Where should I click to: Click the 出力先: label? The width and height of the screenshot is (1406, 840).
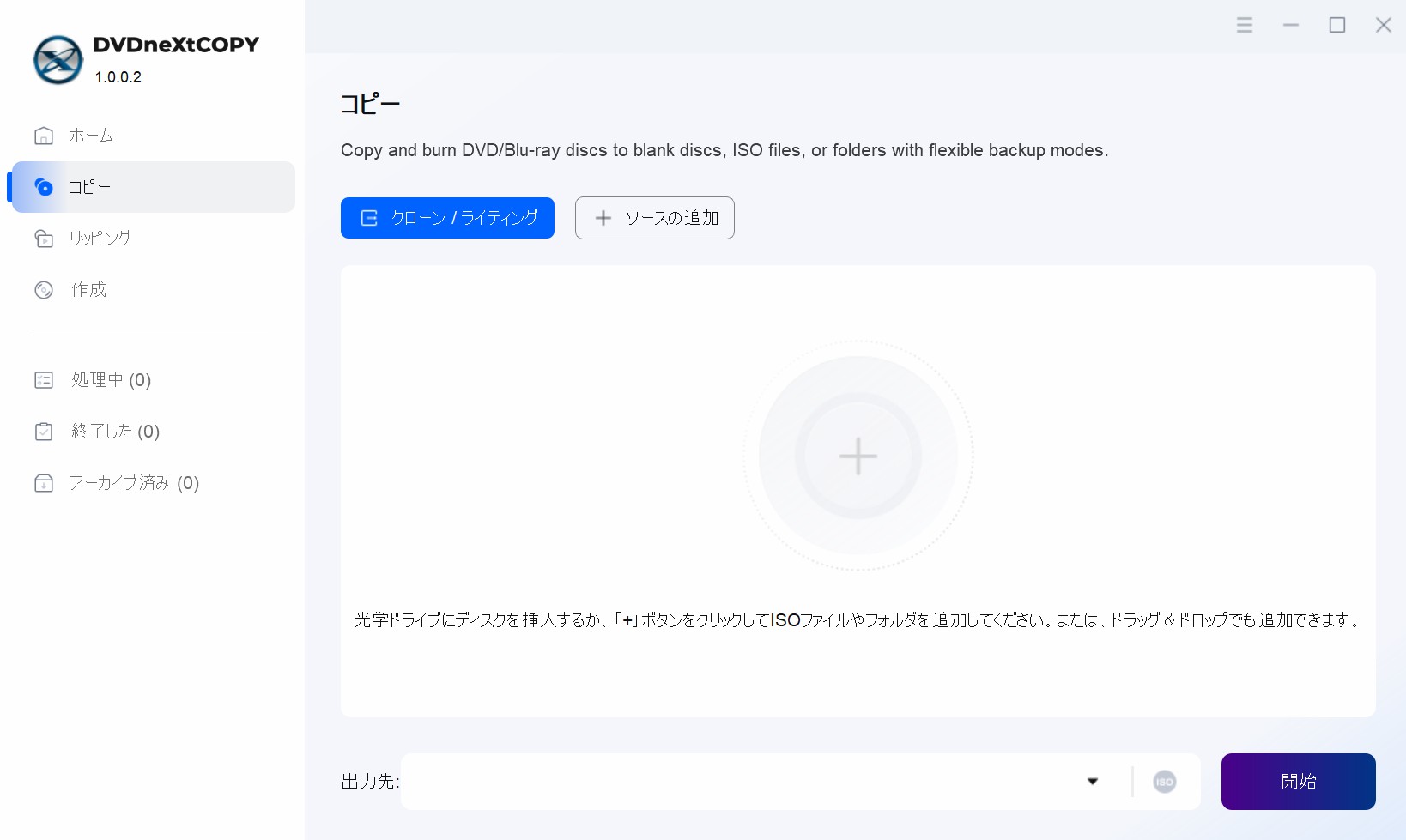(370, 782)
